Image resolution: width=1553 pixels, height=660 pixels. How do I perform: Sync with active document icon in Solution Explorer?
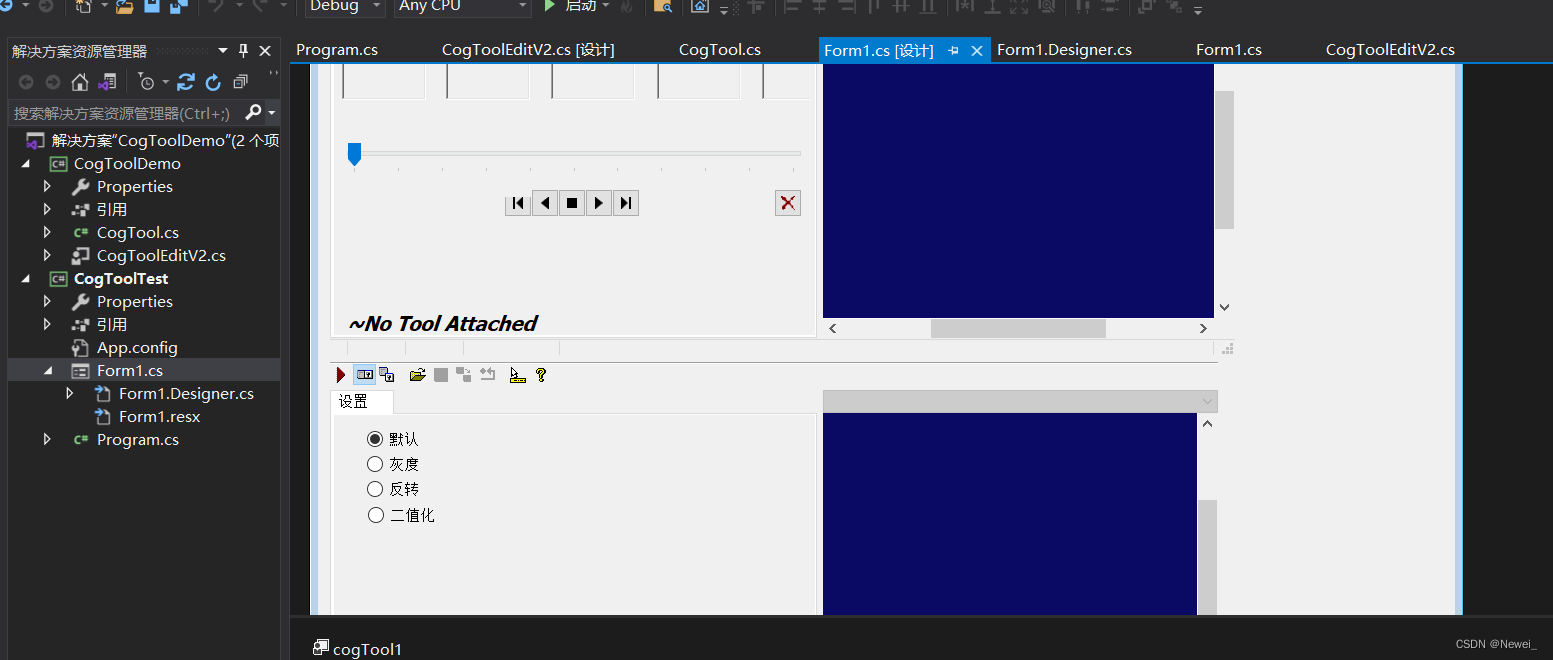186,82
